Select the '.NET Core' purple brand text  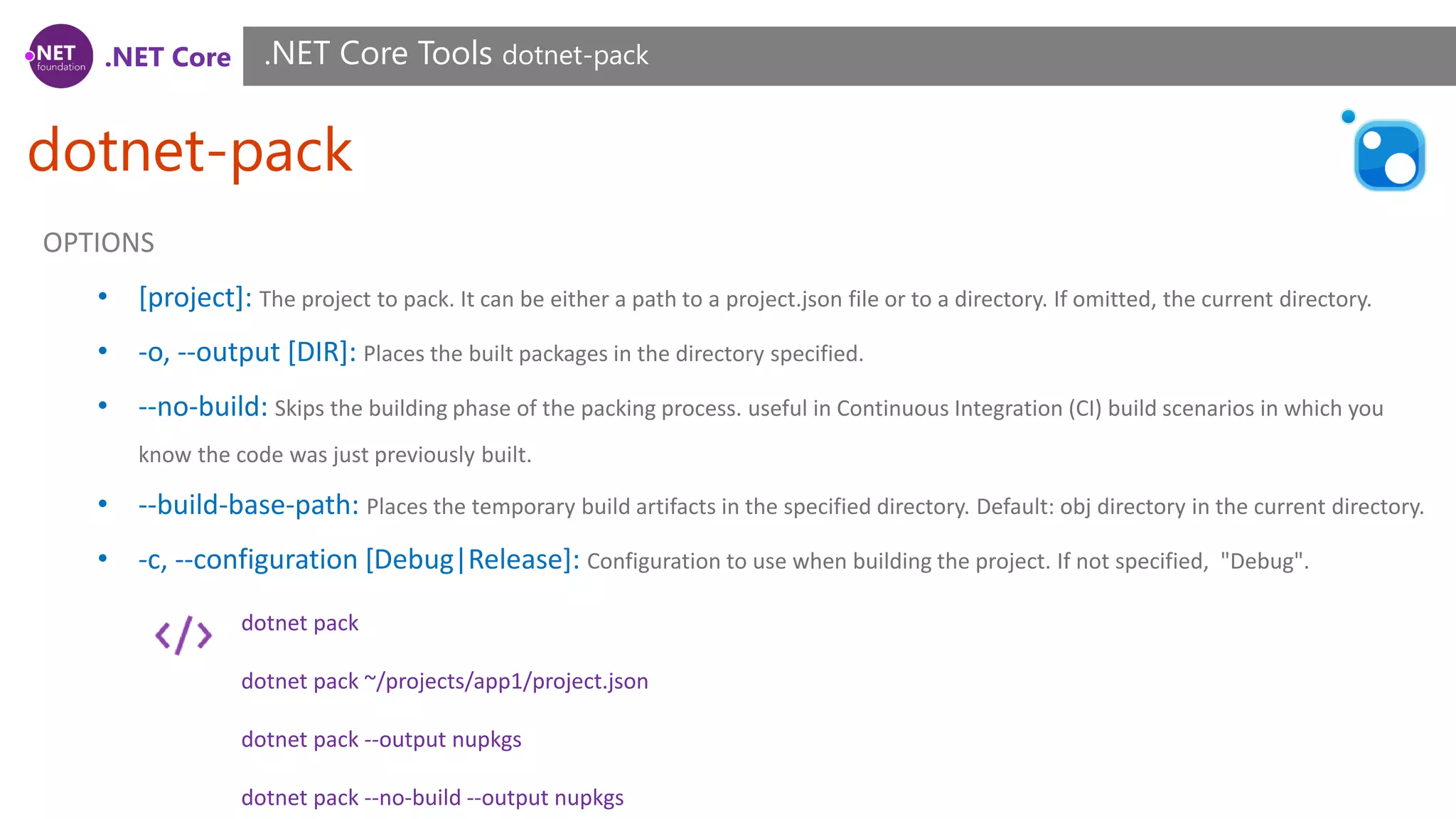coord(168,58)
